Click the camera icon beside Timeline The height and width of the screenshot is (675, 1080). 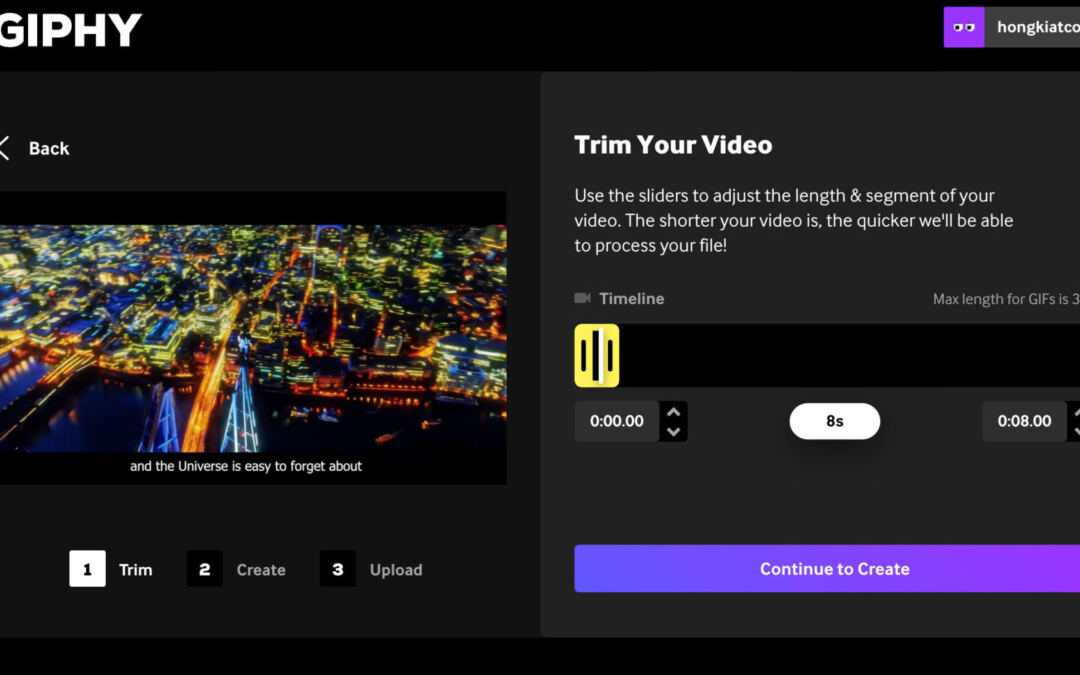(582, 298)
